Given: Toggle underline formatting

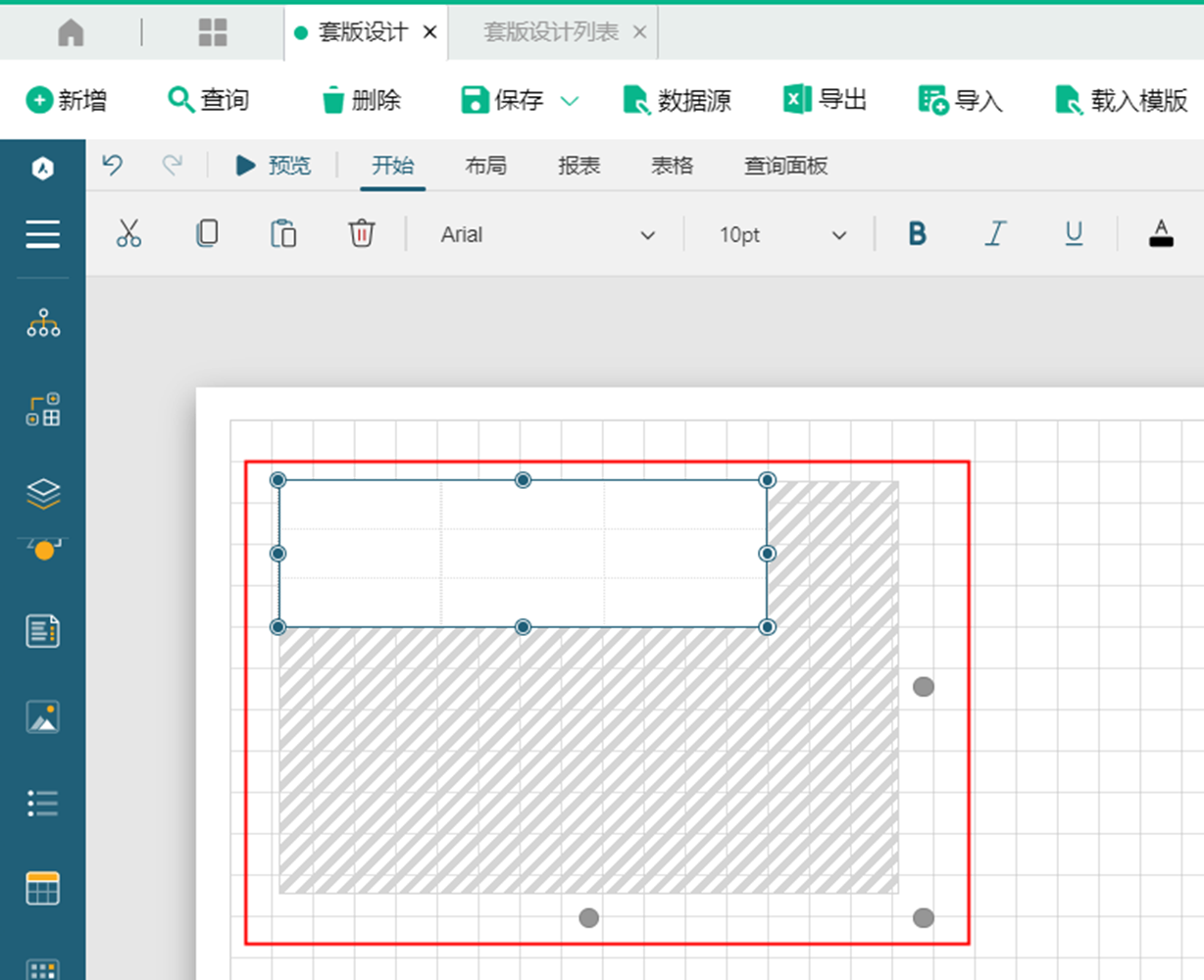Looking at the screenshot, I should pyautogui.click(x=1075, y=234).
